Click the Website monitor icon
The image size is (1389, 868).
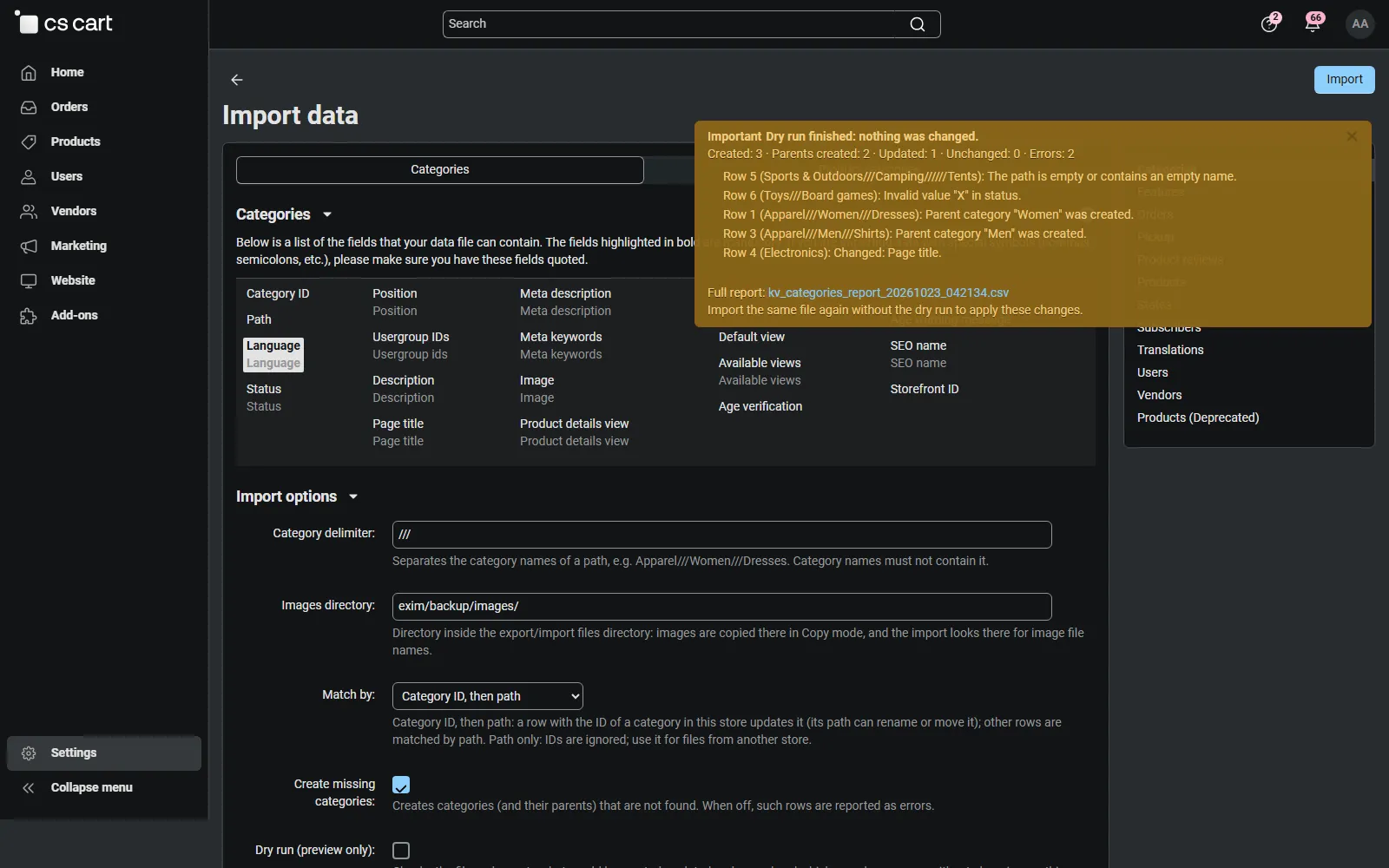point(29,281)
